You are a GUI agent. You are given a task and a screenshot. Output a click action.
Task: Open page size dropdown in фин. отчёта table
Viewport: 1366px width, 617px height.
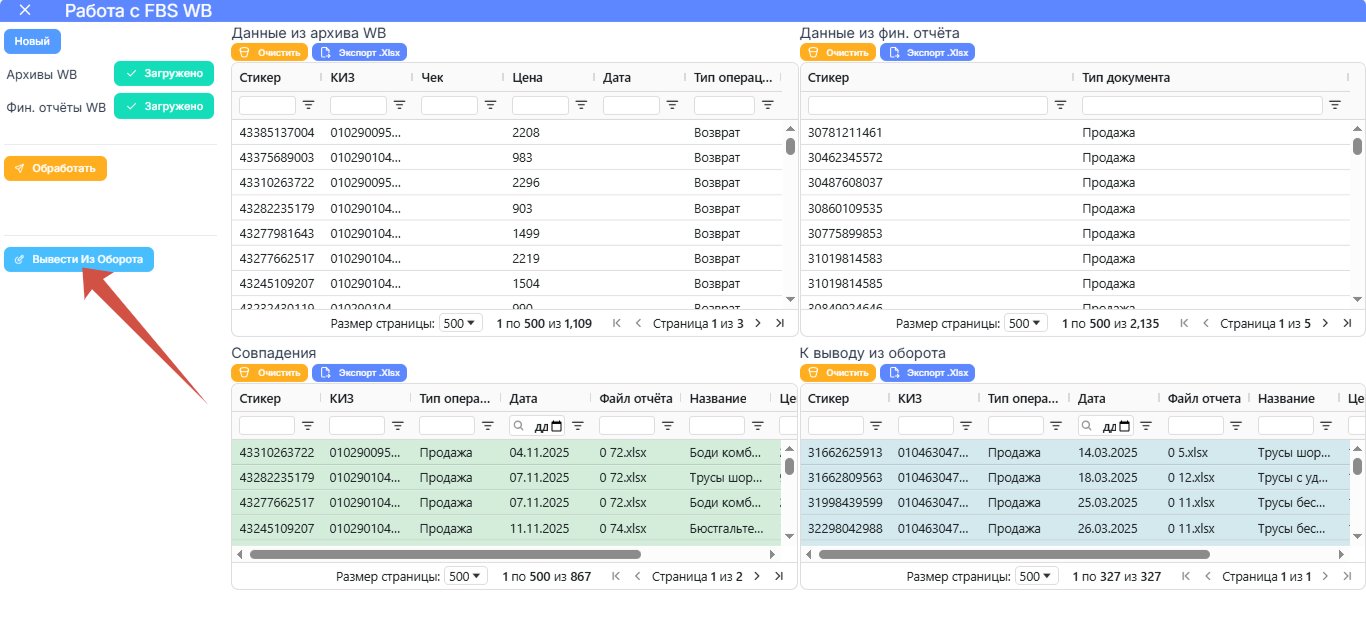(x=1026, y=323)
